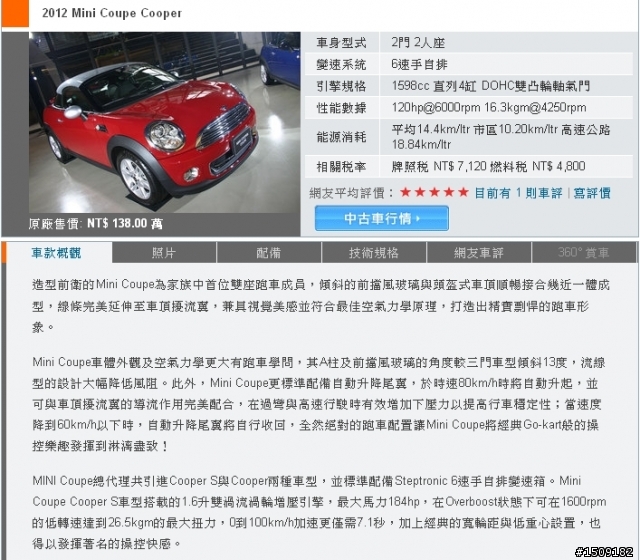Open the red Mini Coupe photo
The image size is (640, 560).
coord(164,122)
